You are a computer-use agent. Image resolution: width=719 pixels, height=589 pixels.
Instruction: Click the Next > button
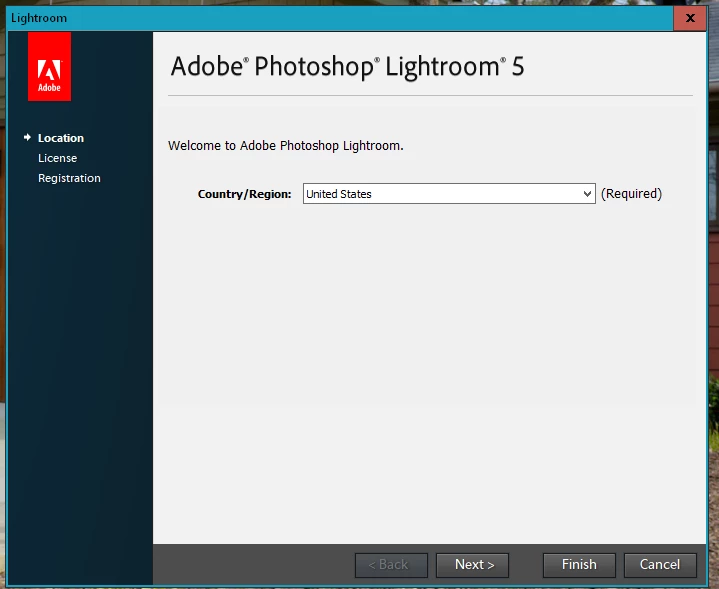472,565
